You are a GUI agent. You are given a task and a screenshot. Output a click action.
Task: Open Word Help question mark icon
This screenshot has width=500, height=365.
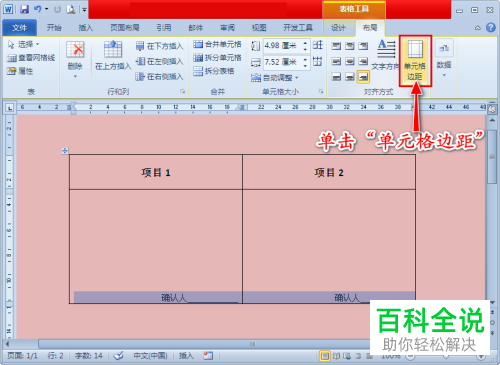491,28
